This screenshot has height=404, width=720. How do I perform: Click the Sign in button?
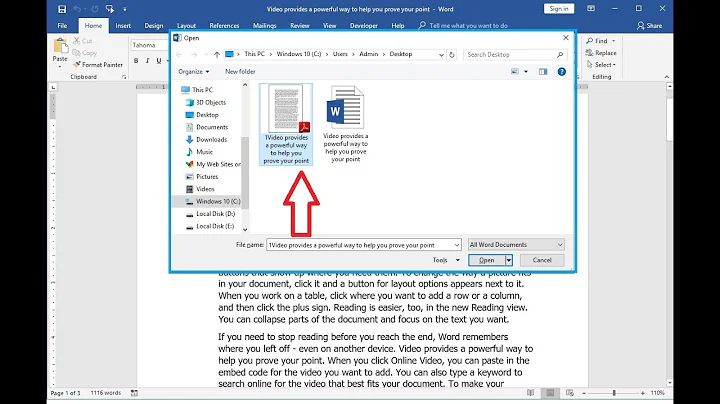(559, 9)
